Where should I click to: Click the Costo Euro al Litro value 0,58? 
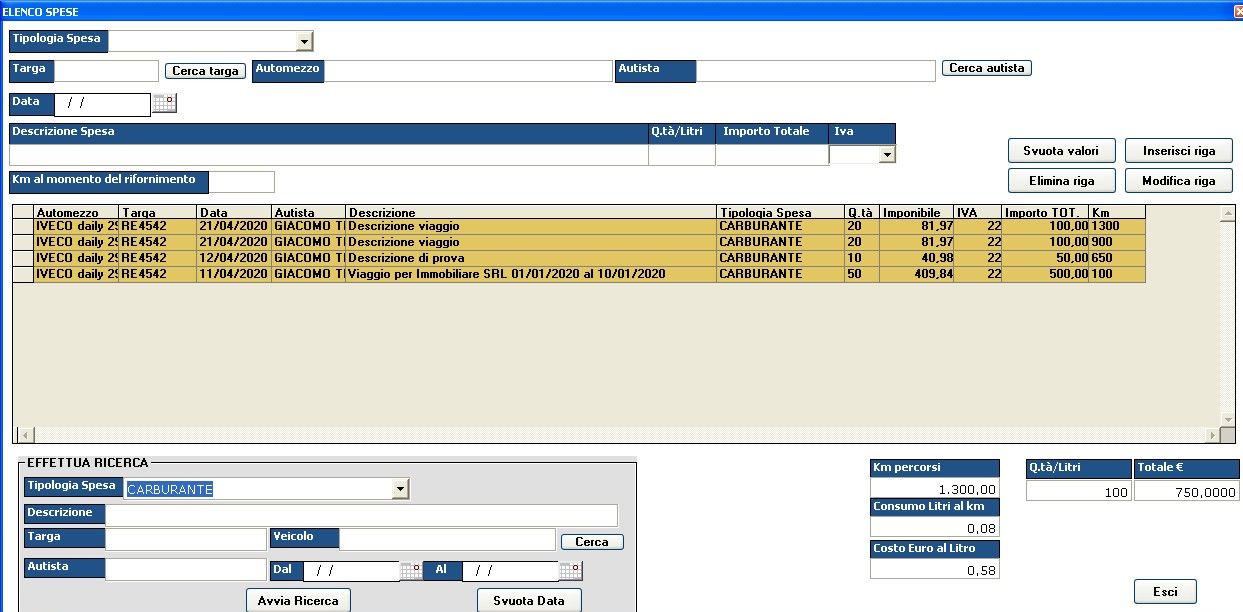[935, 570]
